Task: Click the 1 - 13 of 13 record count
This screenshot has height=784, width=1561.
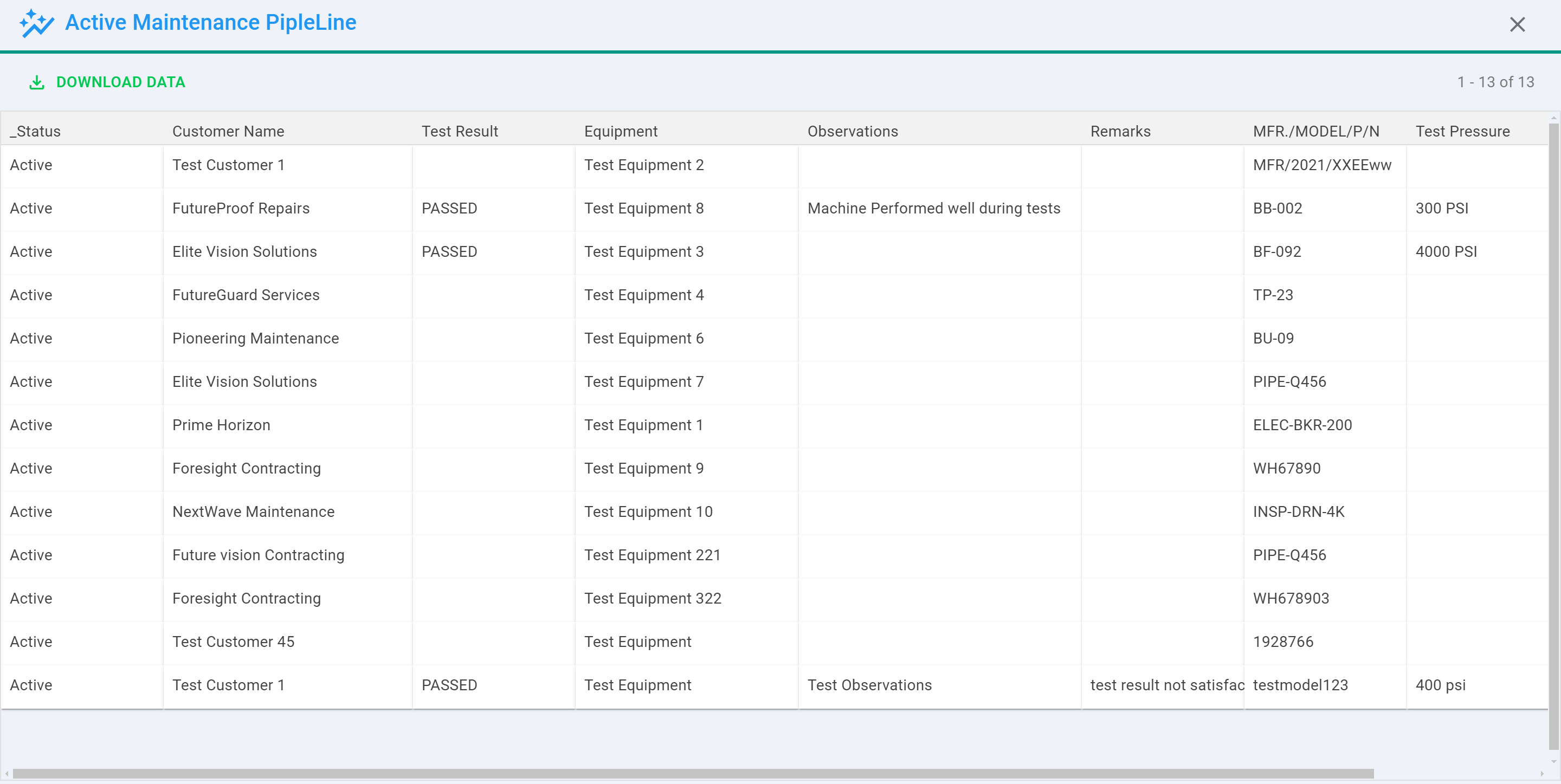Action: [x=1495, y=82]
